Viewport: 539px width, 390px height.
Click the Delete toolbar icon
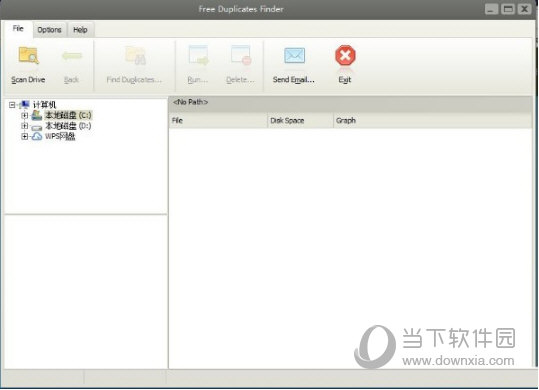pyautogui.click(x=241, y=55)
